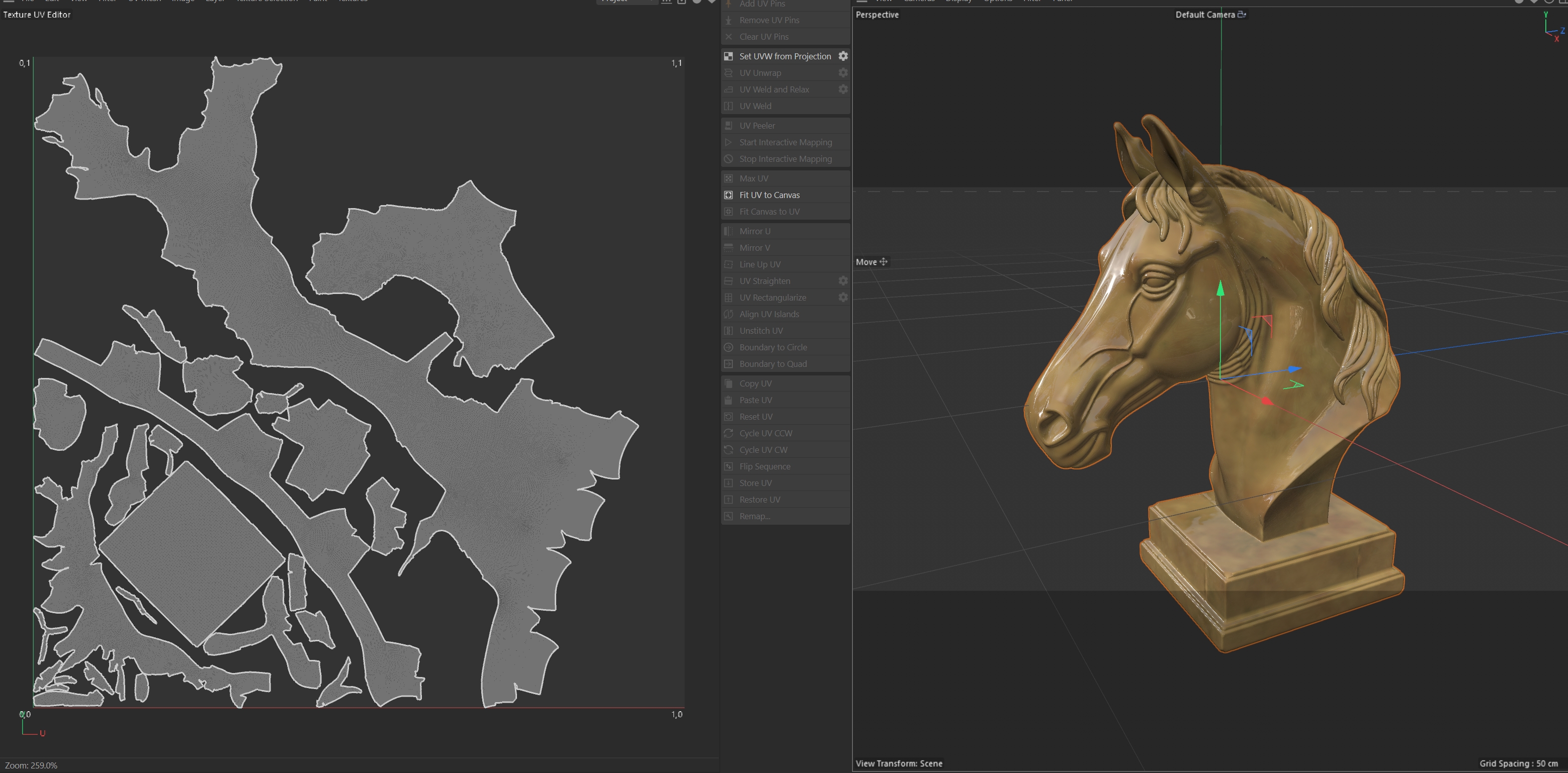Viewport: 1568px width, 773px height.
Task: Select the large diamond-shaped UV island
Action: 192,553
